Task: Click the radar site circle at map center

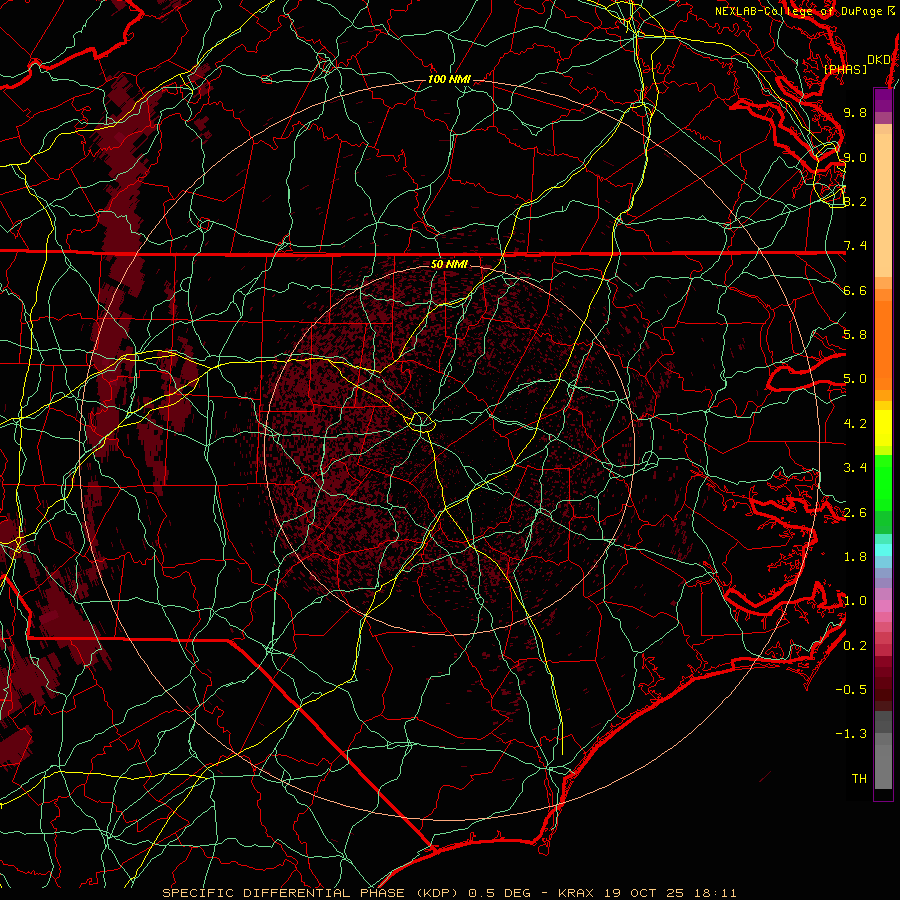Action: click(421, 422)
